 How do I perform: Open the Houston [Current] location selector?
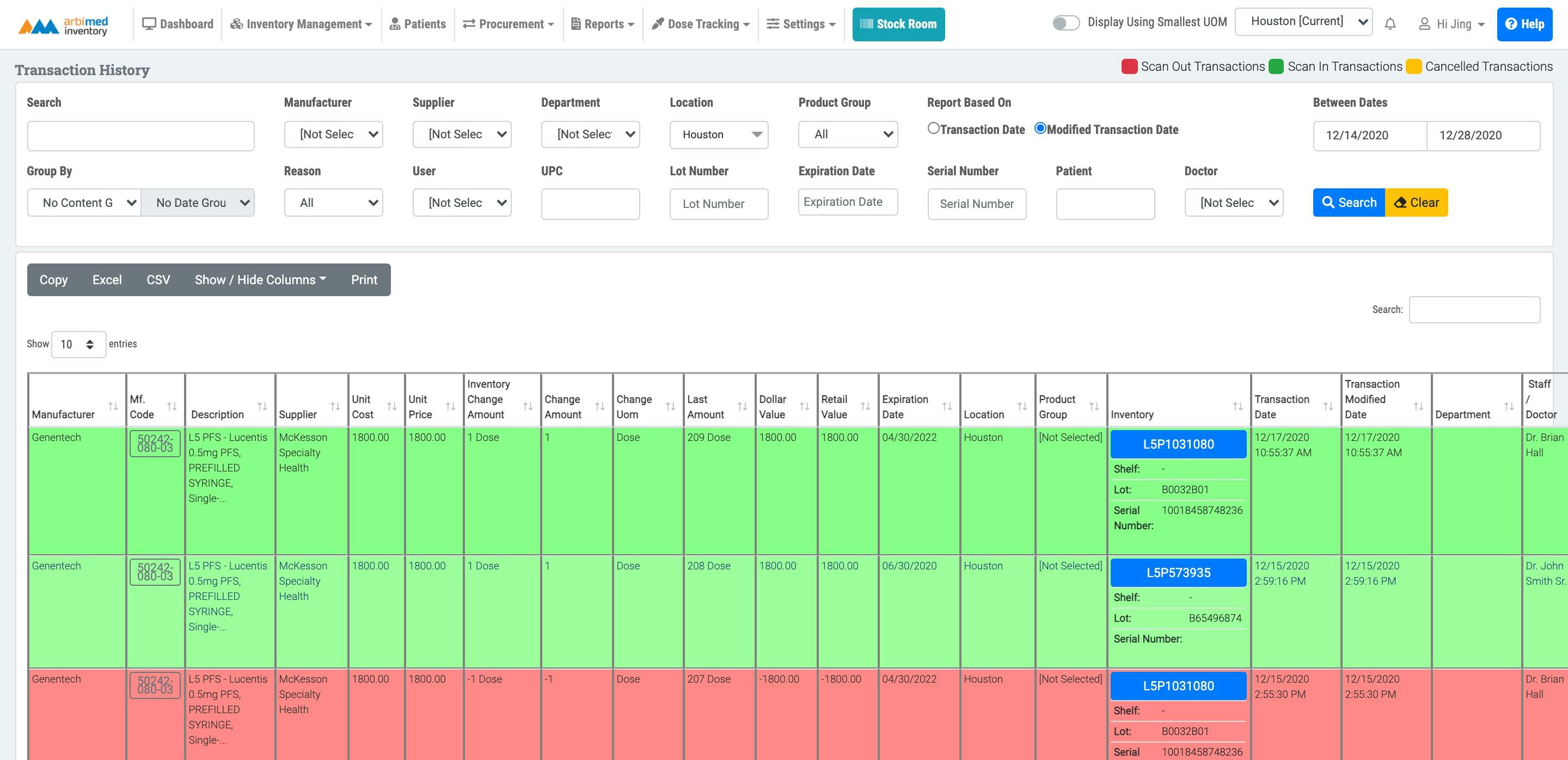pos(1303,21)
